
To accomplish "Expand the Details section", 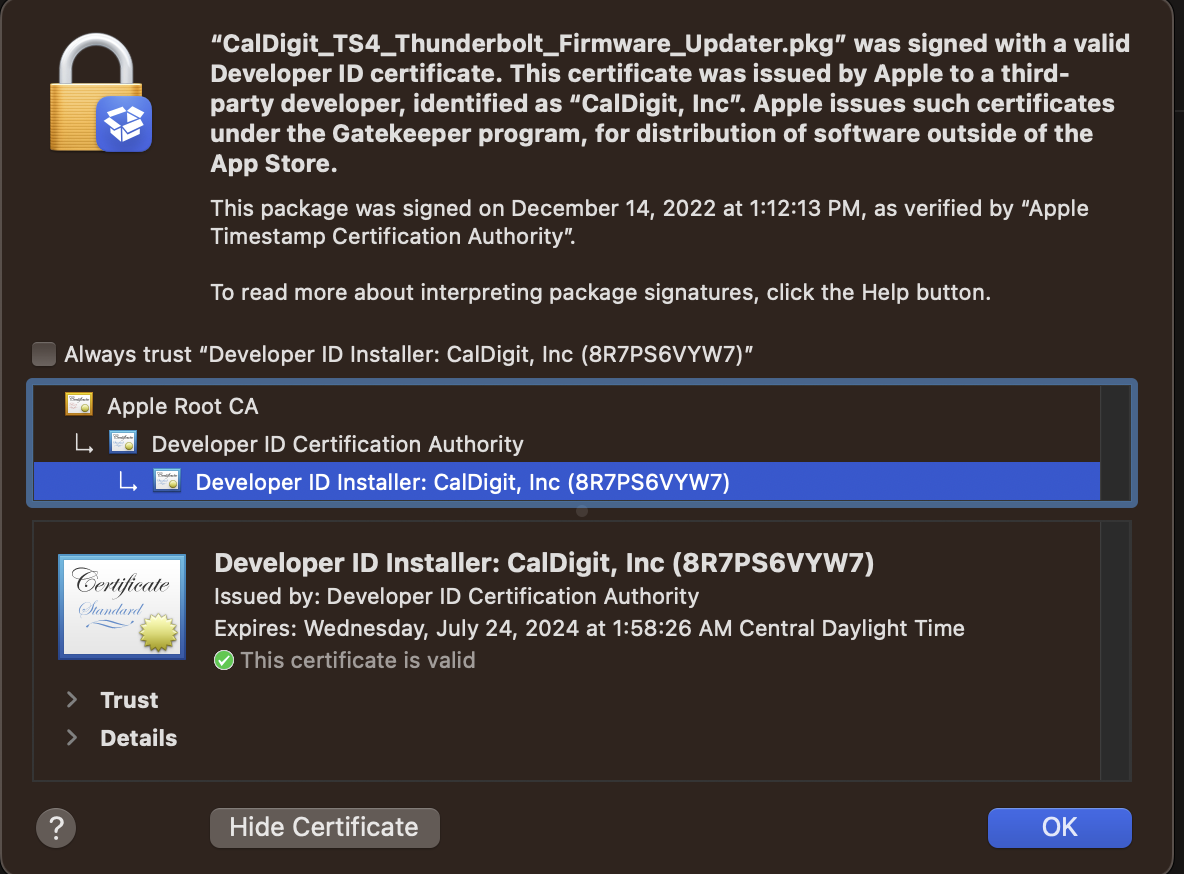I will click(72, 738).
